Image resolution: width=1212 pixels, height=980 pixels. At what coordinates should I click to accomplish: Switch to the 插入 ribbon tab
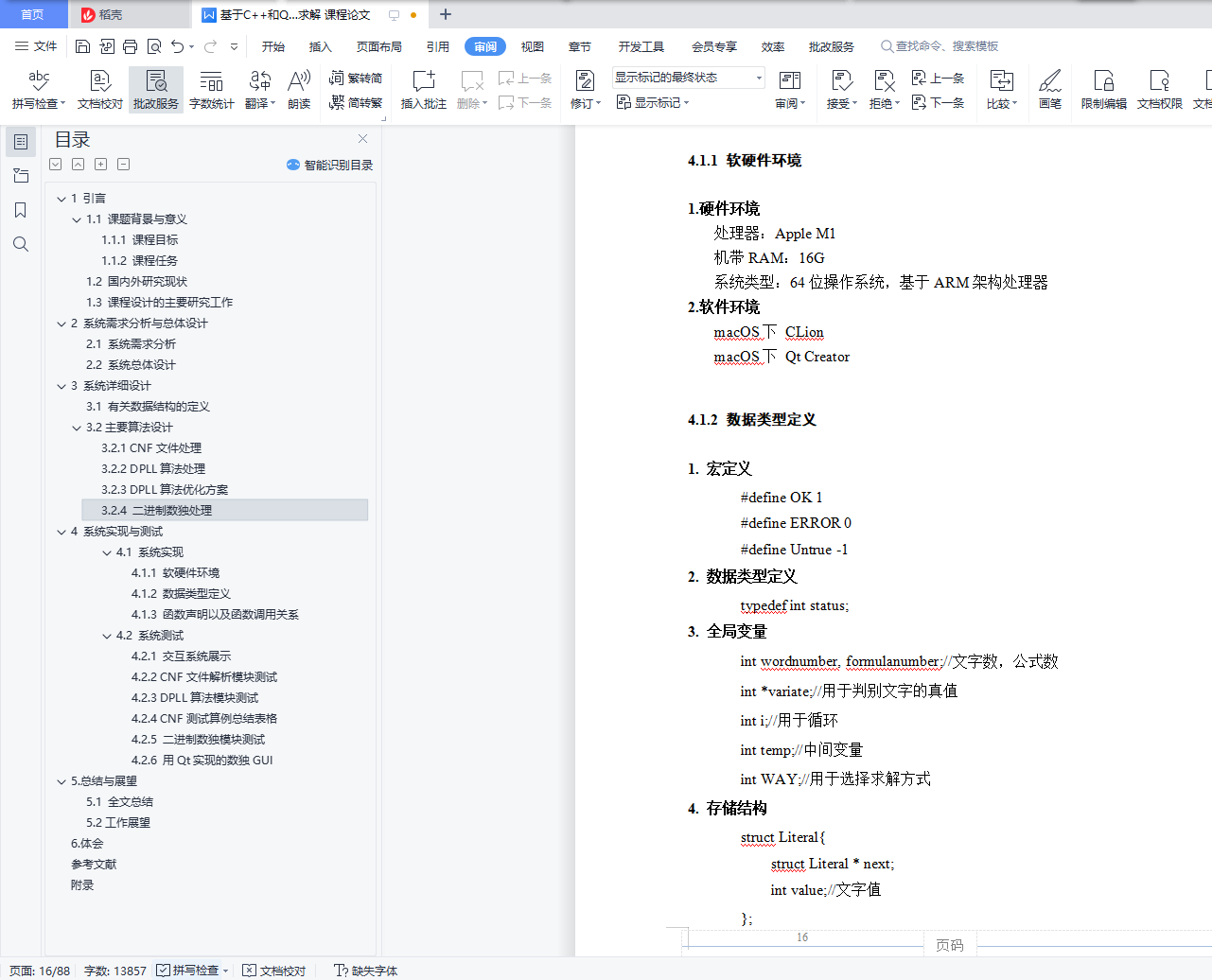[x=321, y=46]
